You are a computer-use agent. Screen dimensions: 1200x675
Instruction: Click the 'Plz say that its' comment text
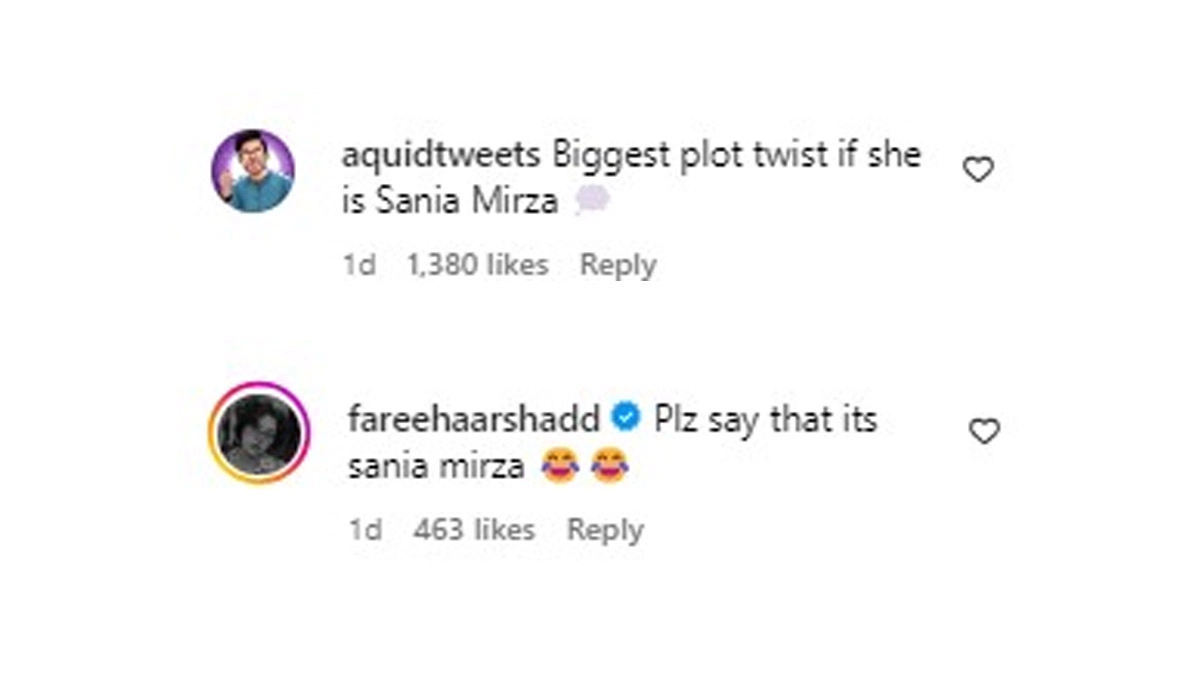[x=766, y=420]
